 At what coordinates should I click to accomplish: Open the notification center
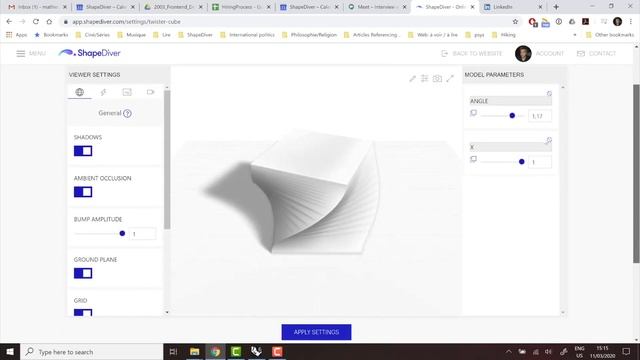(x=626, y=351)
